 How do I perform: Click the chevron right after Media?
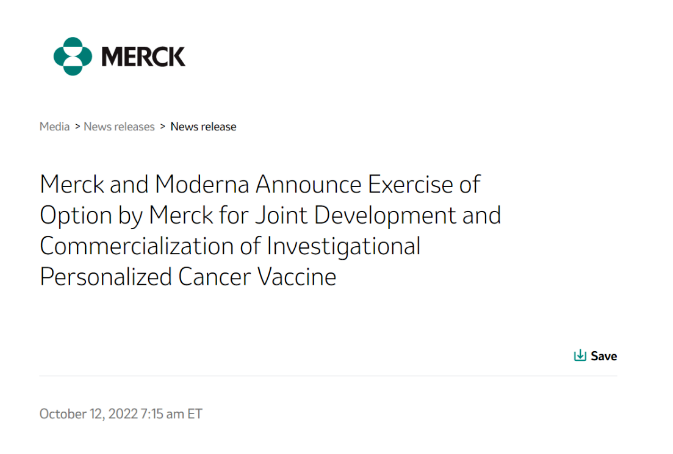77,127
